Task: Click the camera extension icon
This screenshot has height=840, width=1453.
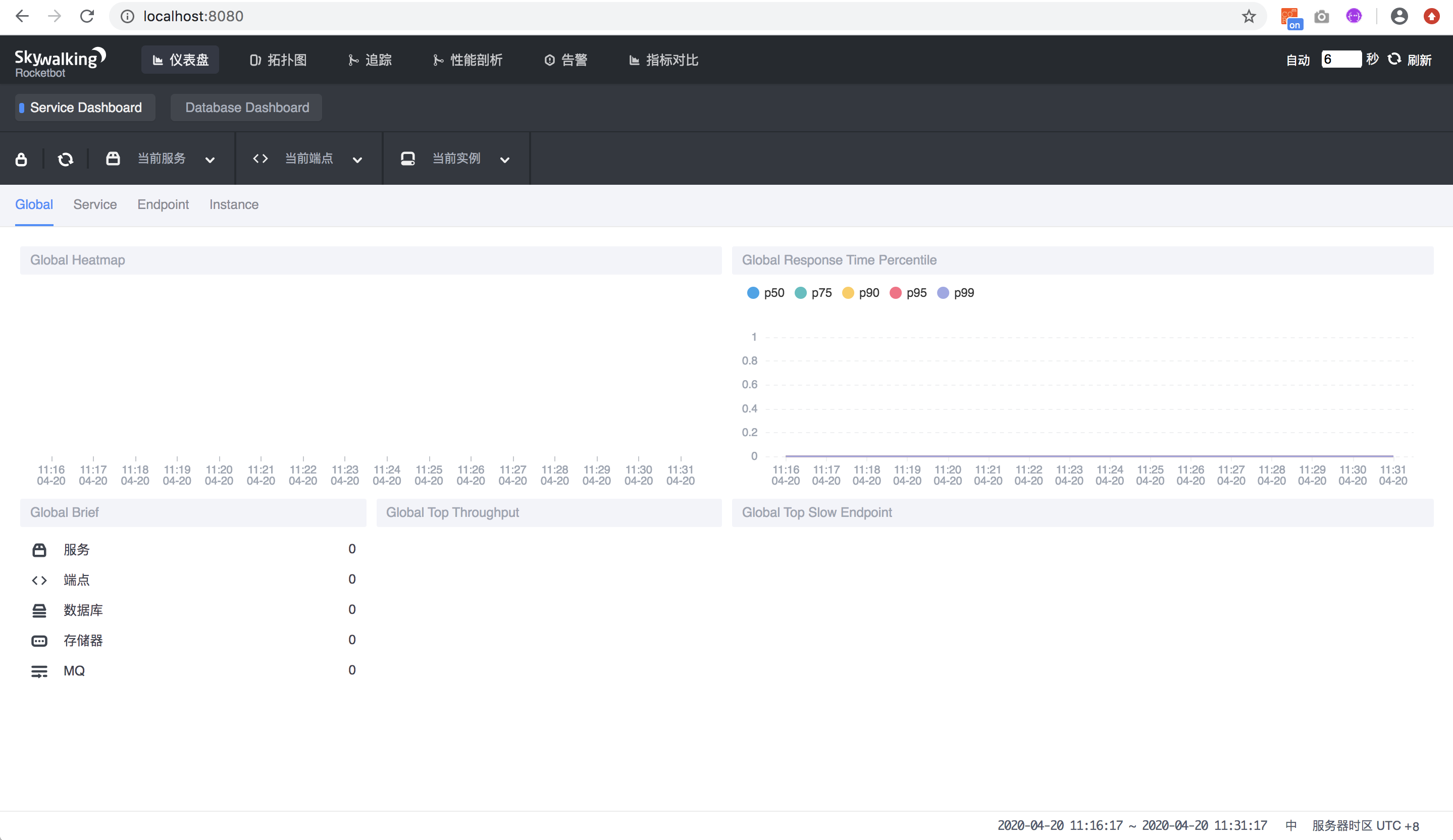Action: pyautogui.click(x=1322, y=16)
